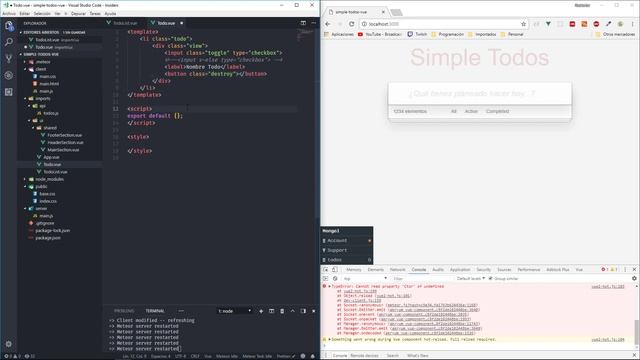Open the Ayuda menu in VS Code

click(110, 13)
